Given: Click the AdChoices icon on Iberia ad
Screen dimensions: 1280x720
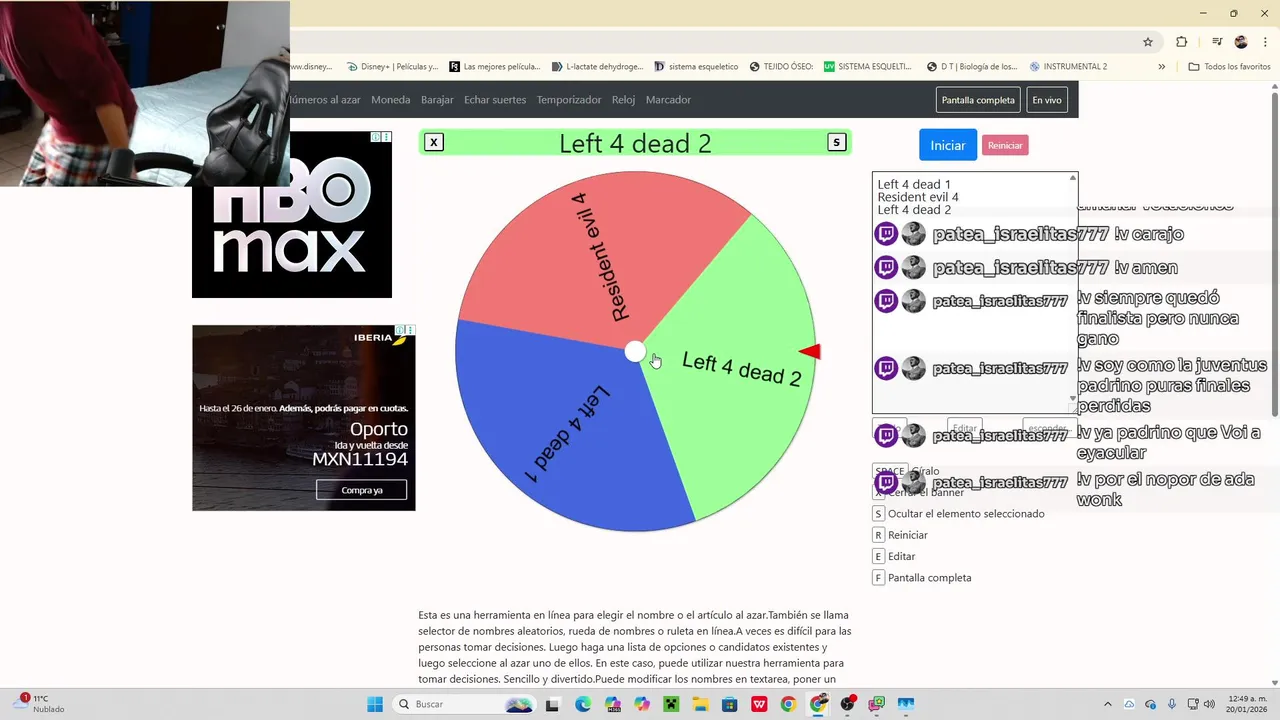Looking at the screenshot, I should click(x=400, y=330).
